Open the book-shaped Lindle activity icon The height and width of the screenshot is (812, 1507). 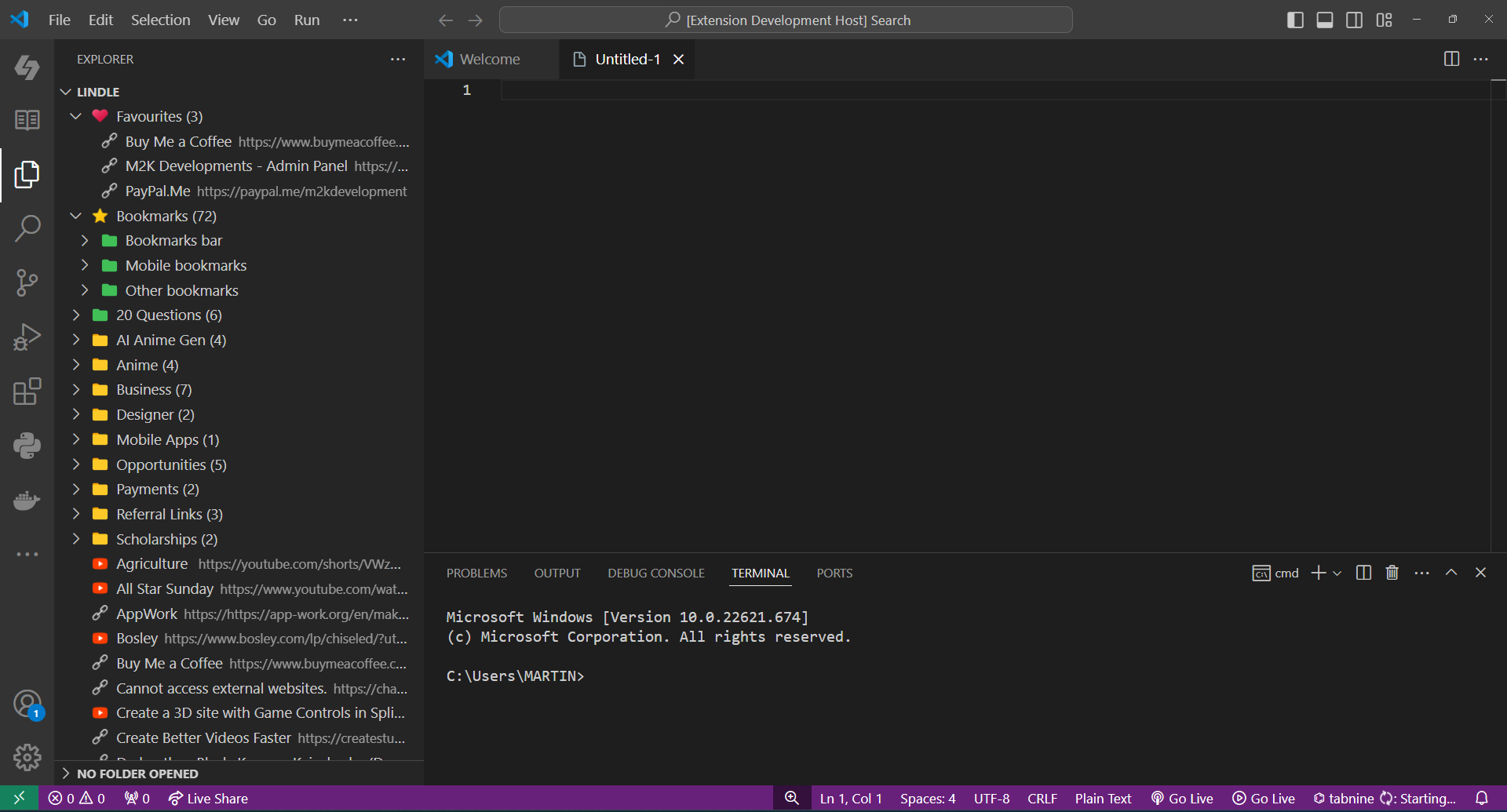click(x=27, y=120)
